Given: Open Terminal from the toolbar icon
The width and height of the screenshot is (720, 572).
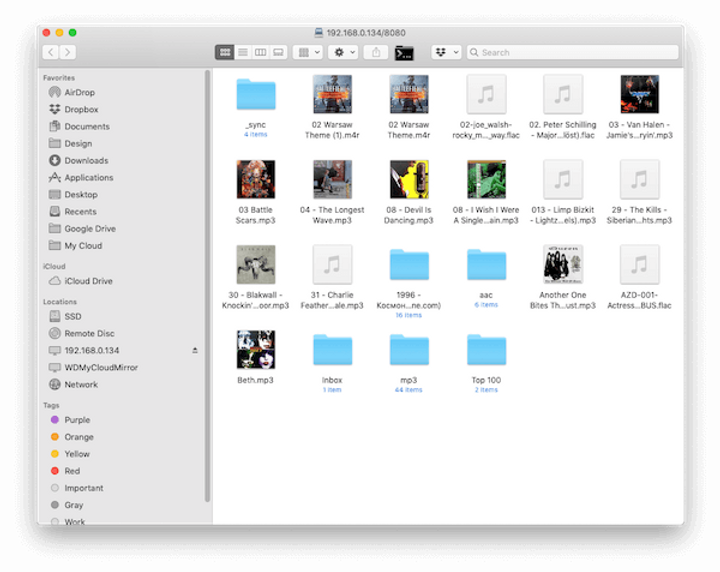Looking at the screenshot, I should coord(404,53).
